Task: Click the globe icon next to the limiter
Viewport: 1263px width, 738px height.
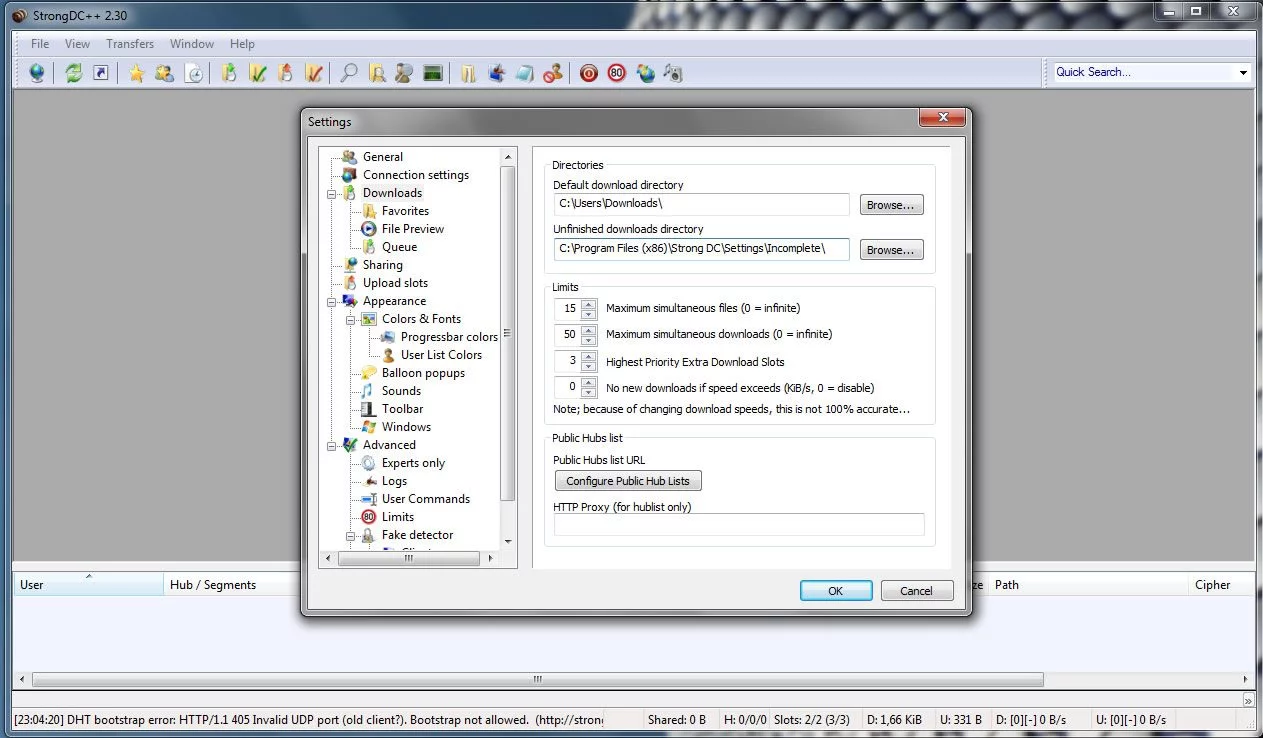Action: [645, 73]
